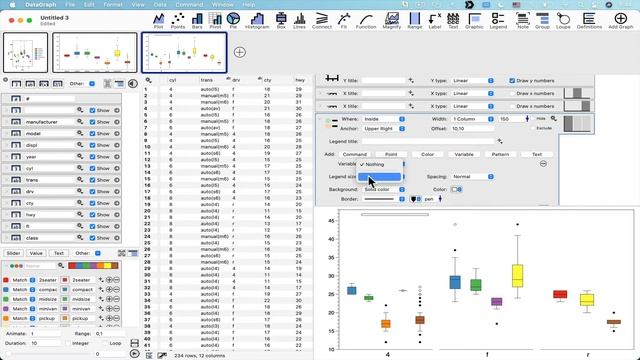Add a new graph with plus circle
This screenshot has height=360, width=640.
coord(240,52)
